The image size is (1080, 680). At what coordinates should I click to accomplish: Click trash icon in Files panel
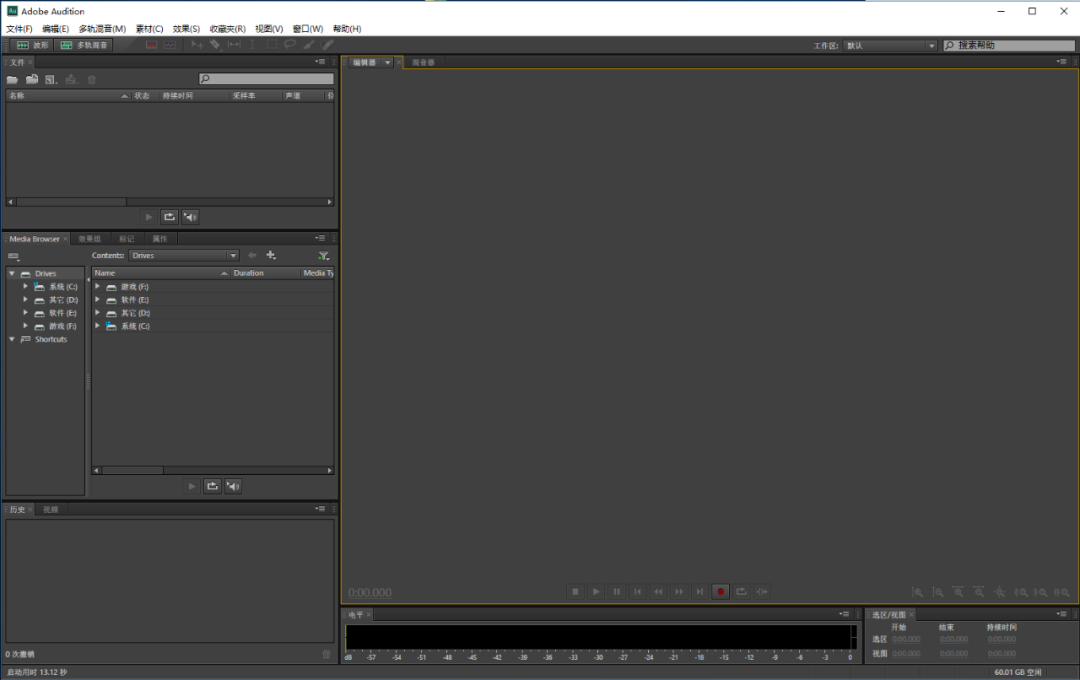tap(92, 79)
